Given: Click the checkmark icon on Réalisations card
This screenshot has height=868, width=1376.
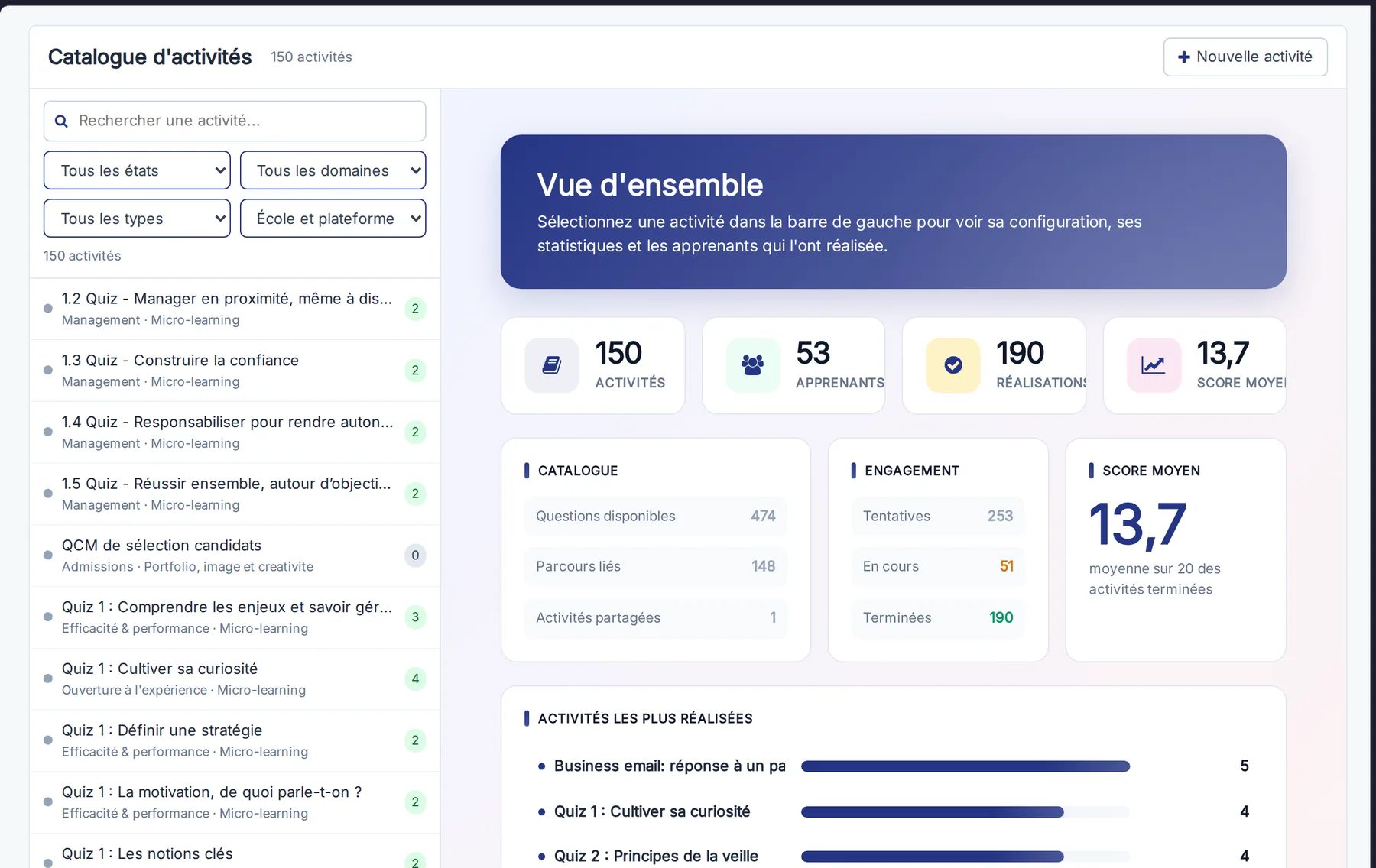Looking at the screenshot, I should pyautogui.click(x=953, y=365).
